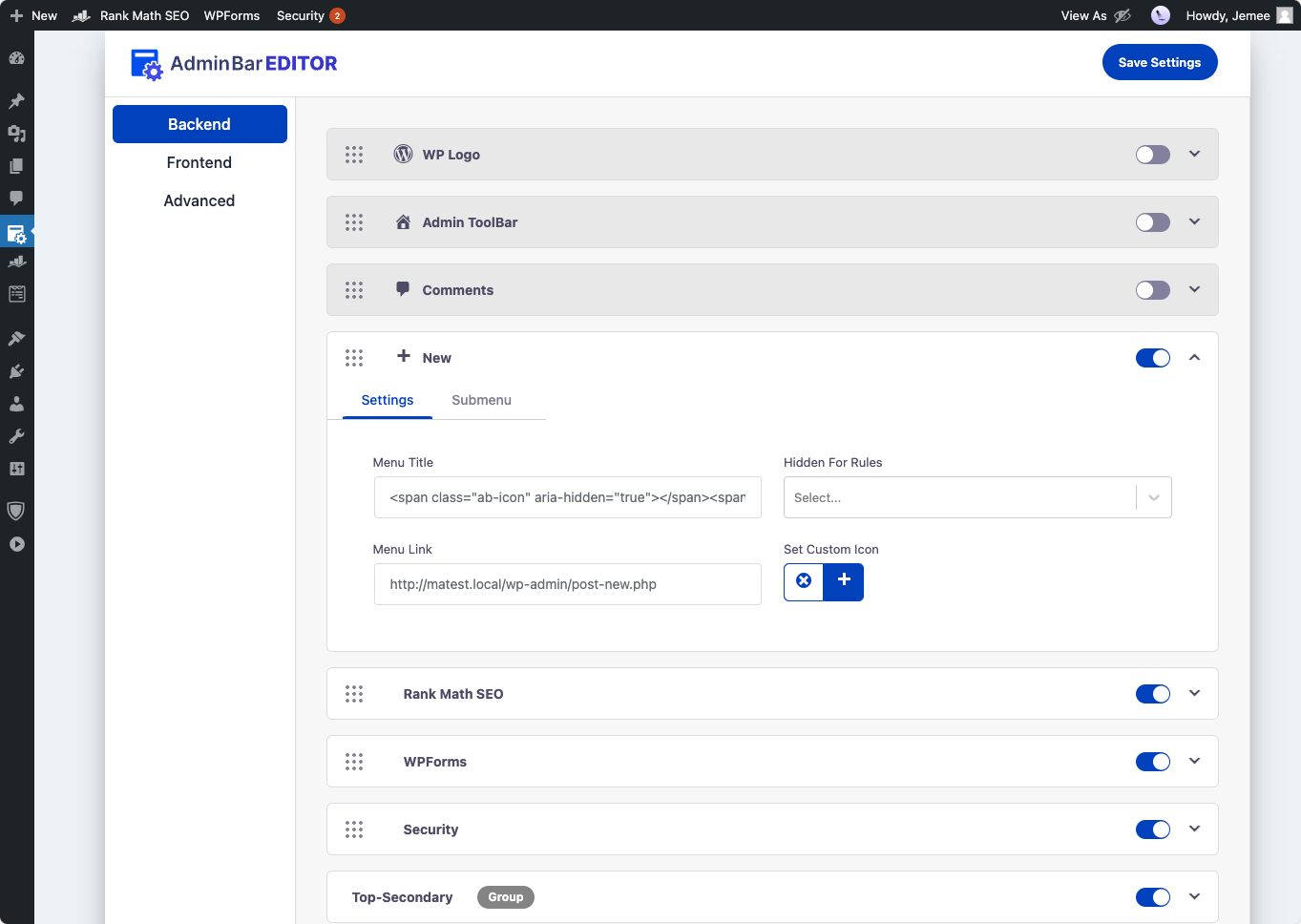
Task: Click the Admin Bar Editor logo
Action: (234, 64)
